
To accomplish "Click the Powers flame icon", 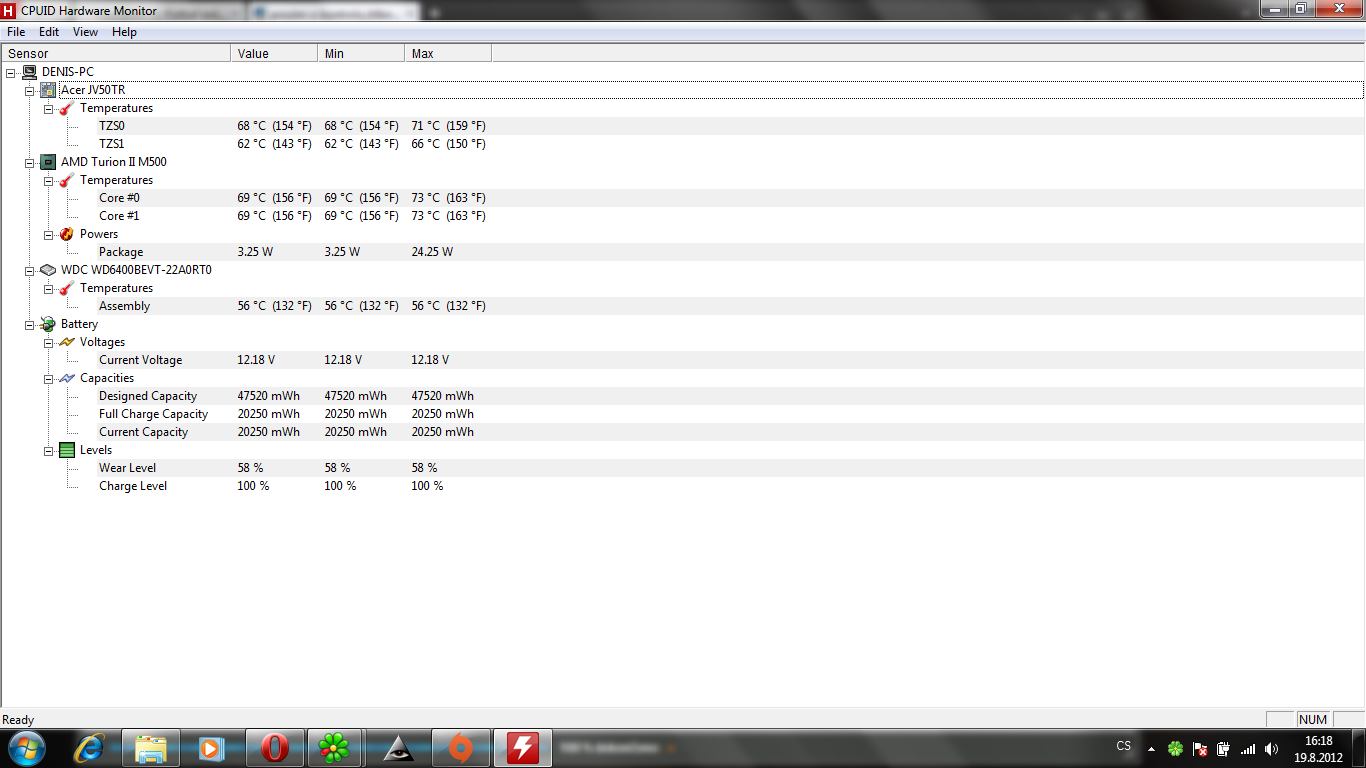I will coord(67,234).
